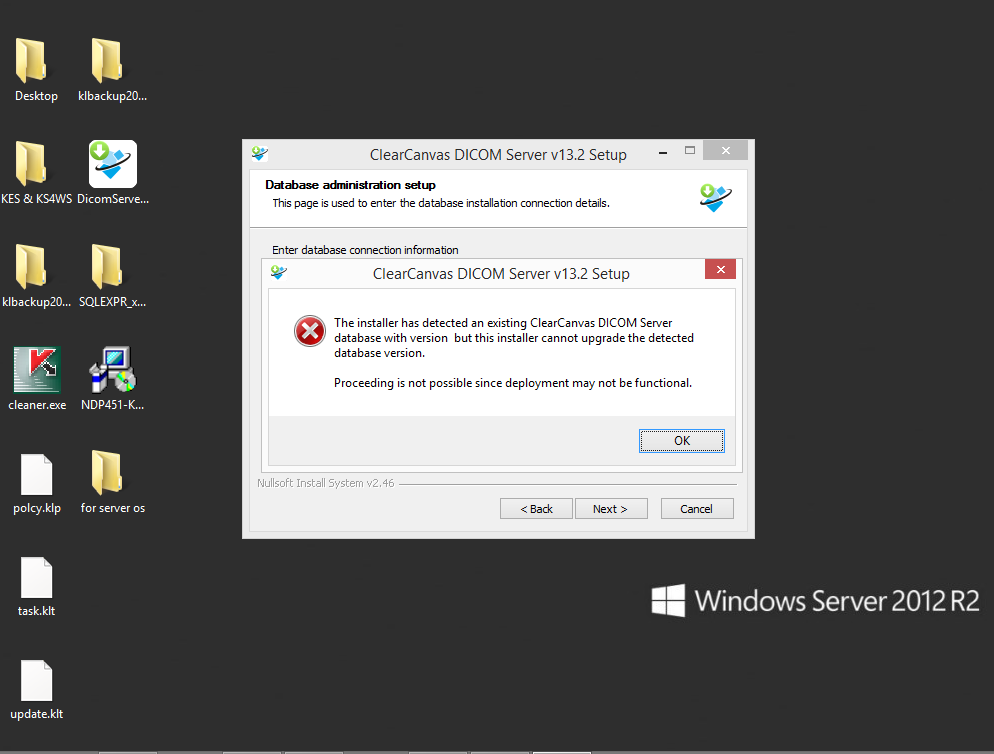
Task: Close the error dialog with the red X
Action: 719,269
